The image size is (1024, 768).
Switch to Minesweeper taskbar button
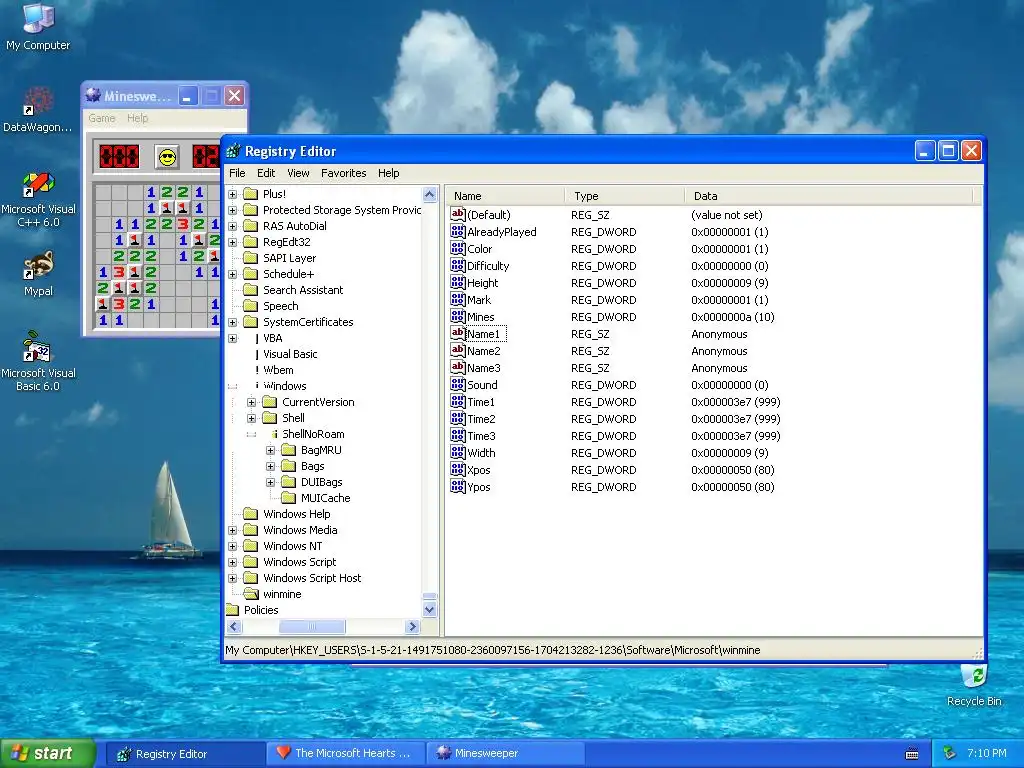tap(505, 754)
